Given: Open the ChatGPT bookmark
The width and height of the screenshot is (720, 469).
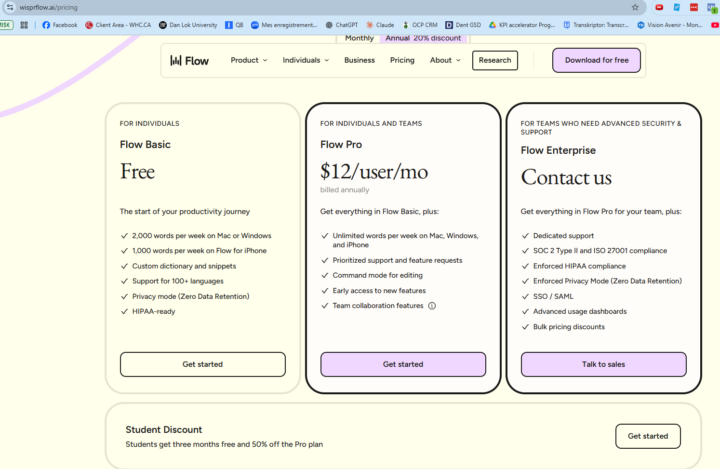Looking at the screenshot, I should [x=340, y=25].
